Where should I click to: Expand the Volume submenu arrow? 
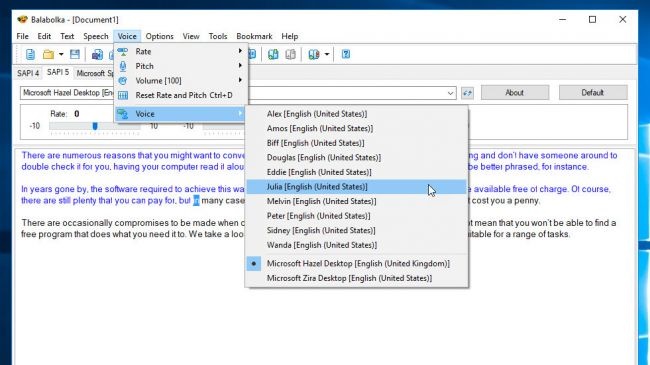[240, 80]
